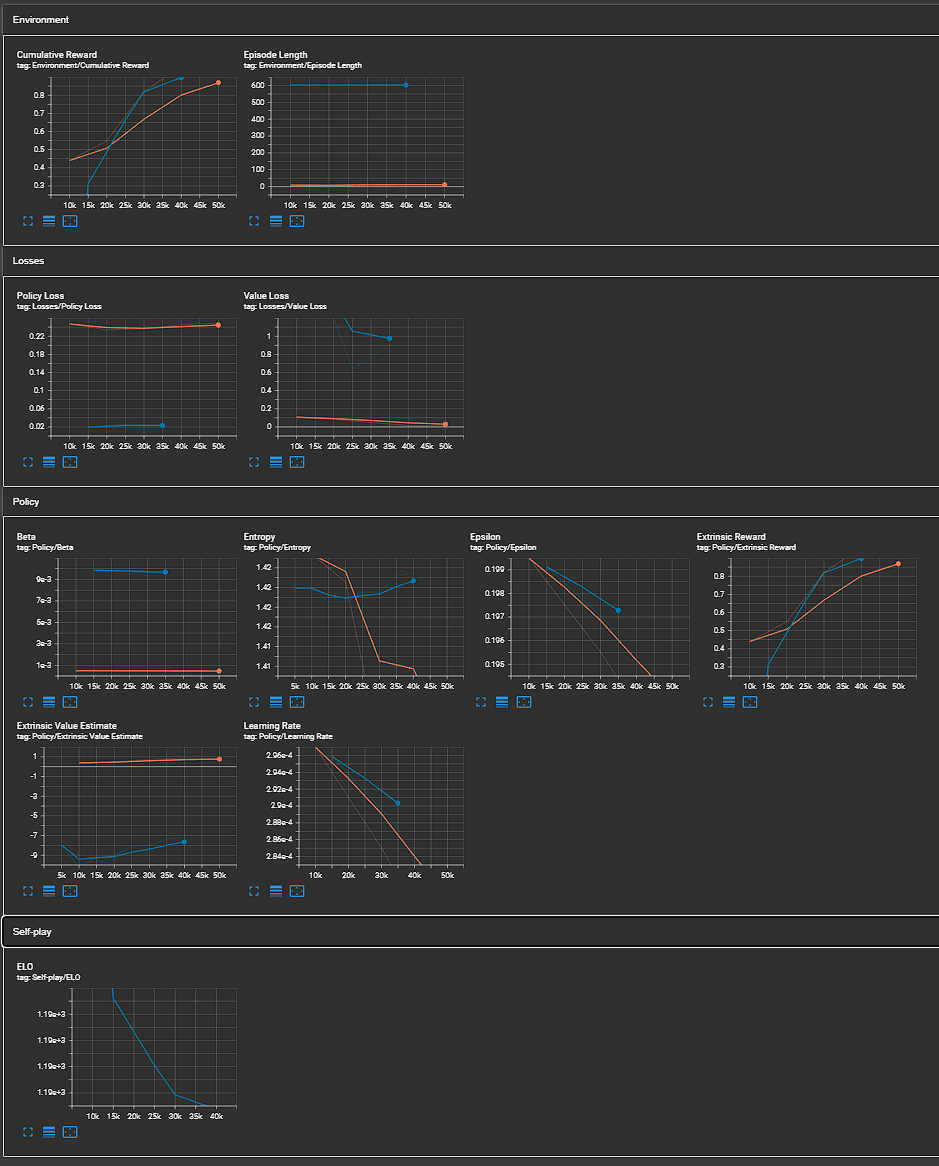
Task: Expand Beta chart to fullscreen
Action: [x=27, y=702]
